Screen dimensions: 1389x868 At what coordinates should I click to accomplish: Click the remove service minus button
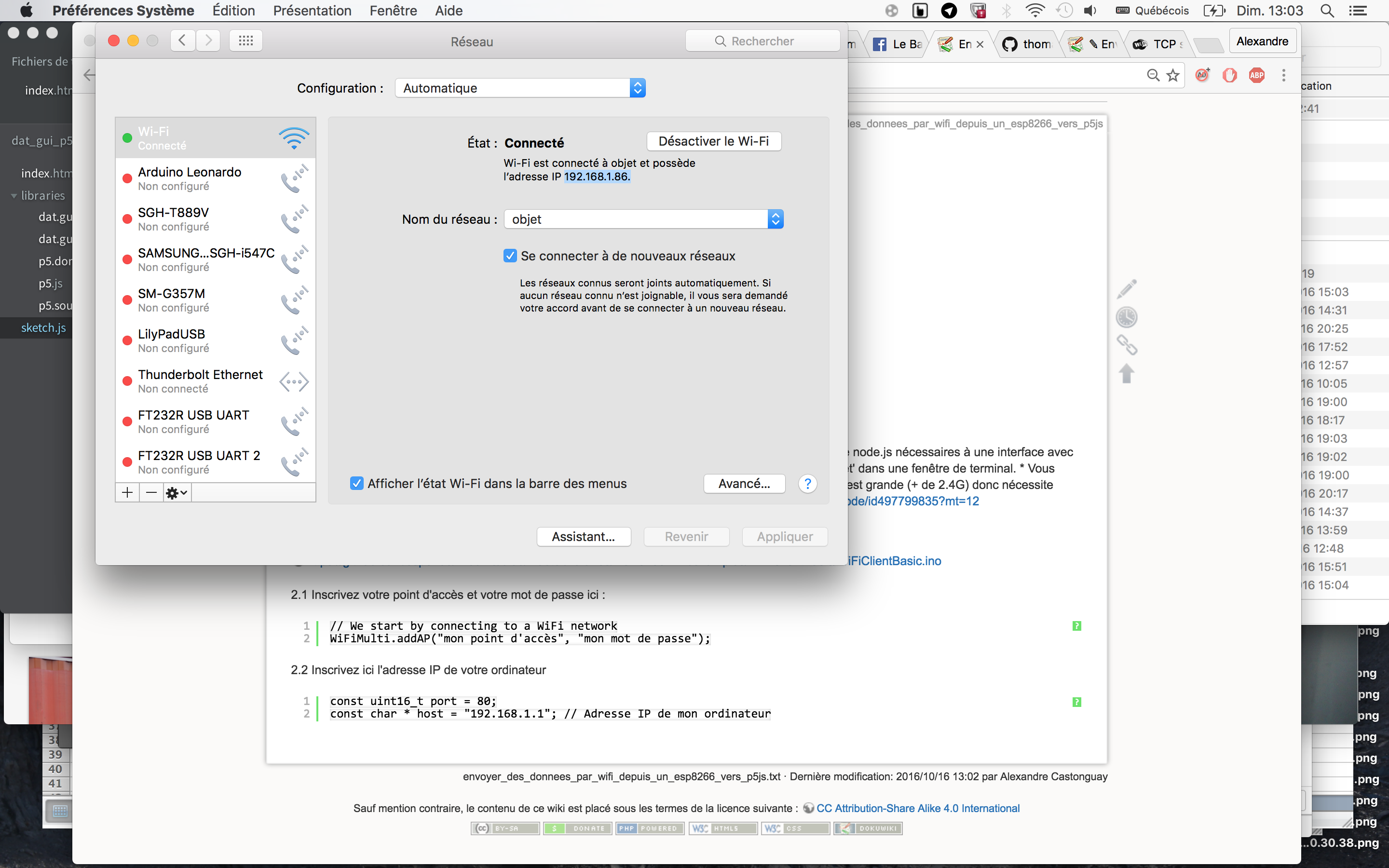151,492
